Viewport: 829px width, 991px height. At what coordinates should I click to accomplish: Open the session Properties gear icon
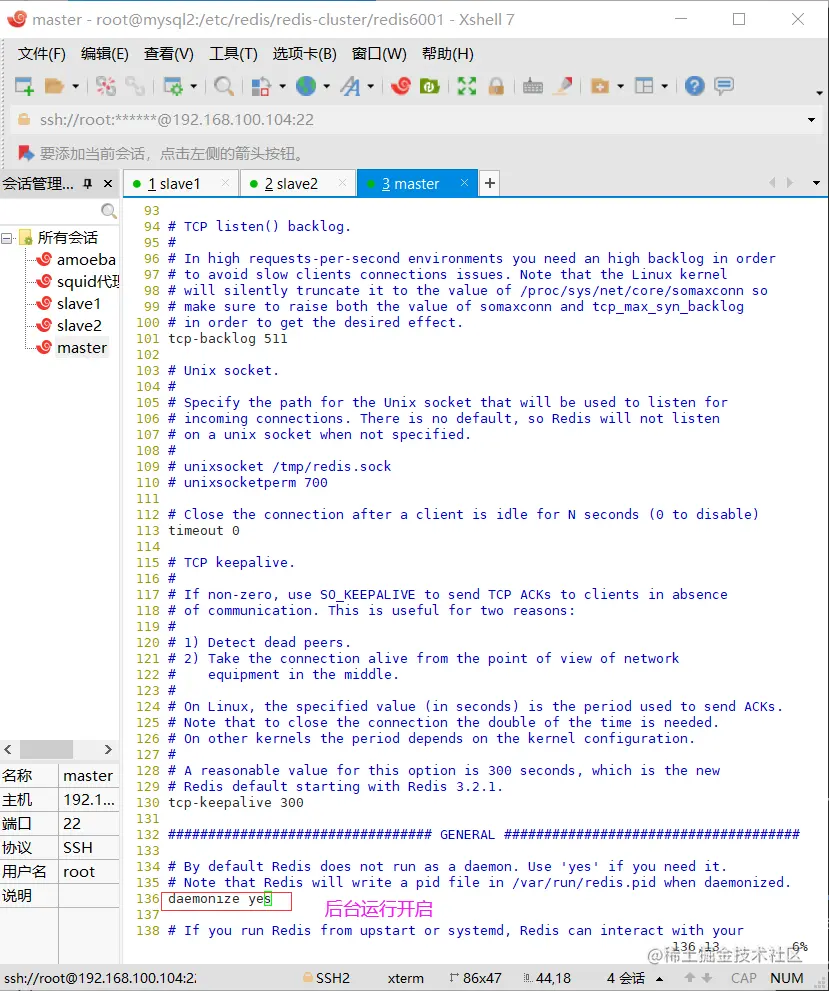(172, 86)
